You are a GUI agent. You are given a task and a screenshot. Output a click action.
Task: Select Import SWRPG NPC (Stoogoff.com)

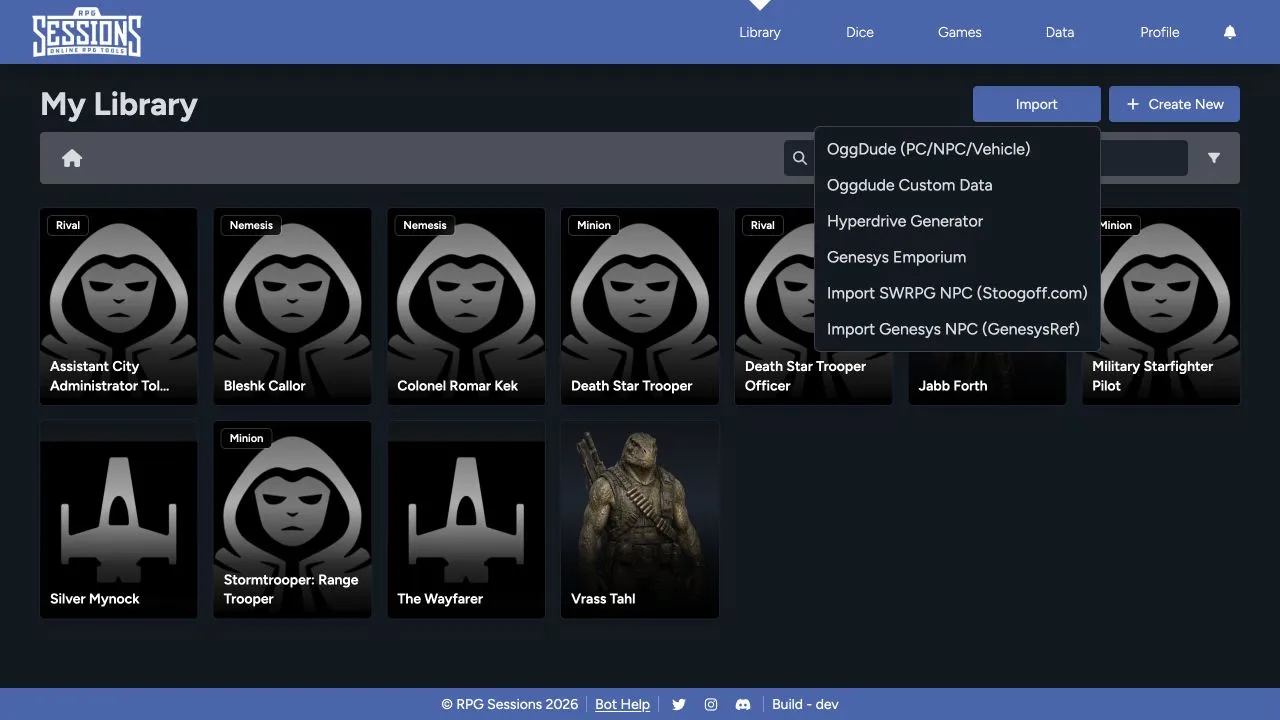pyautogui.click(x=957, y=293)
